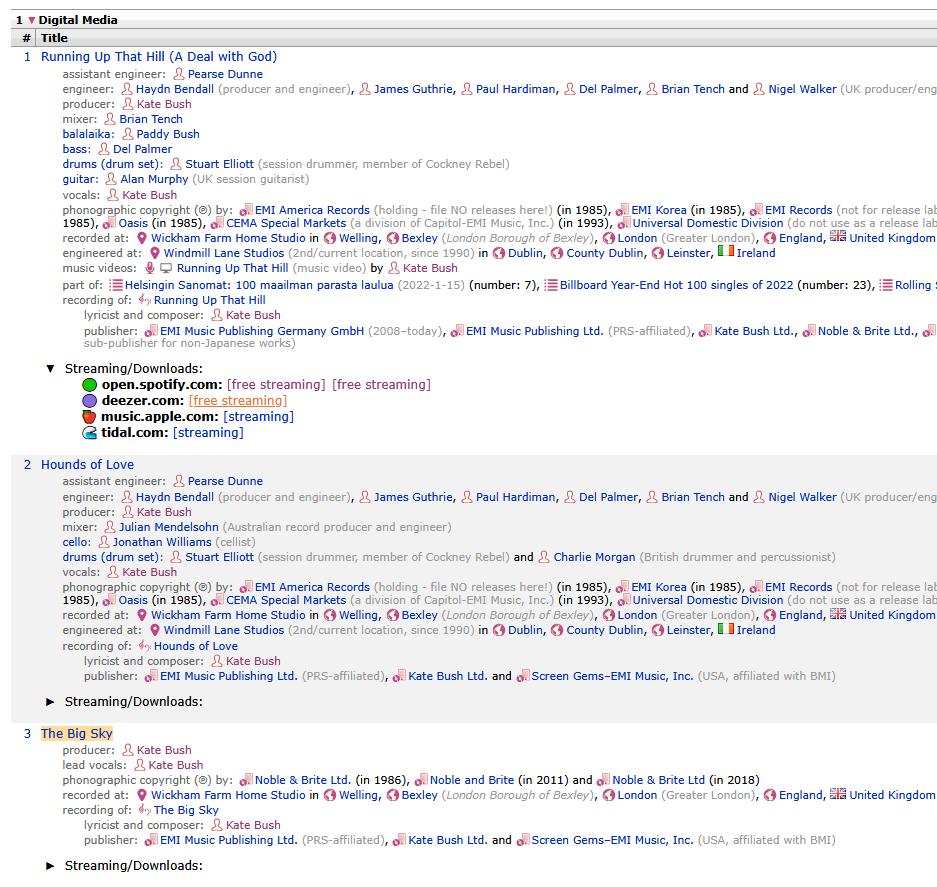Open the Deezer free streaming link
This screenshot has height=887, width=937.
[237, 401]
